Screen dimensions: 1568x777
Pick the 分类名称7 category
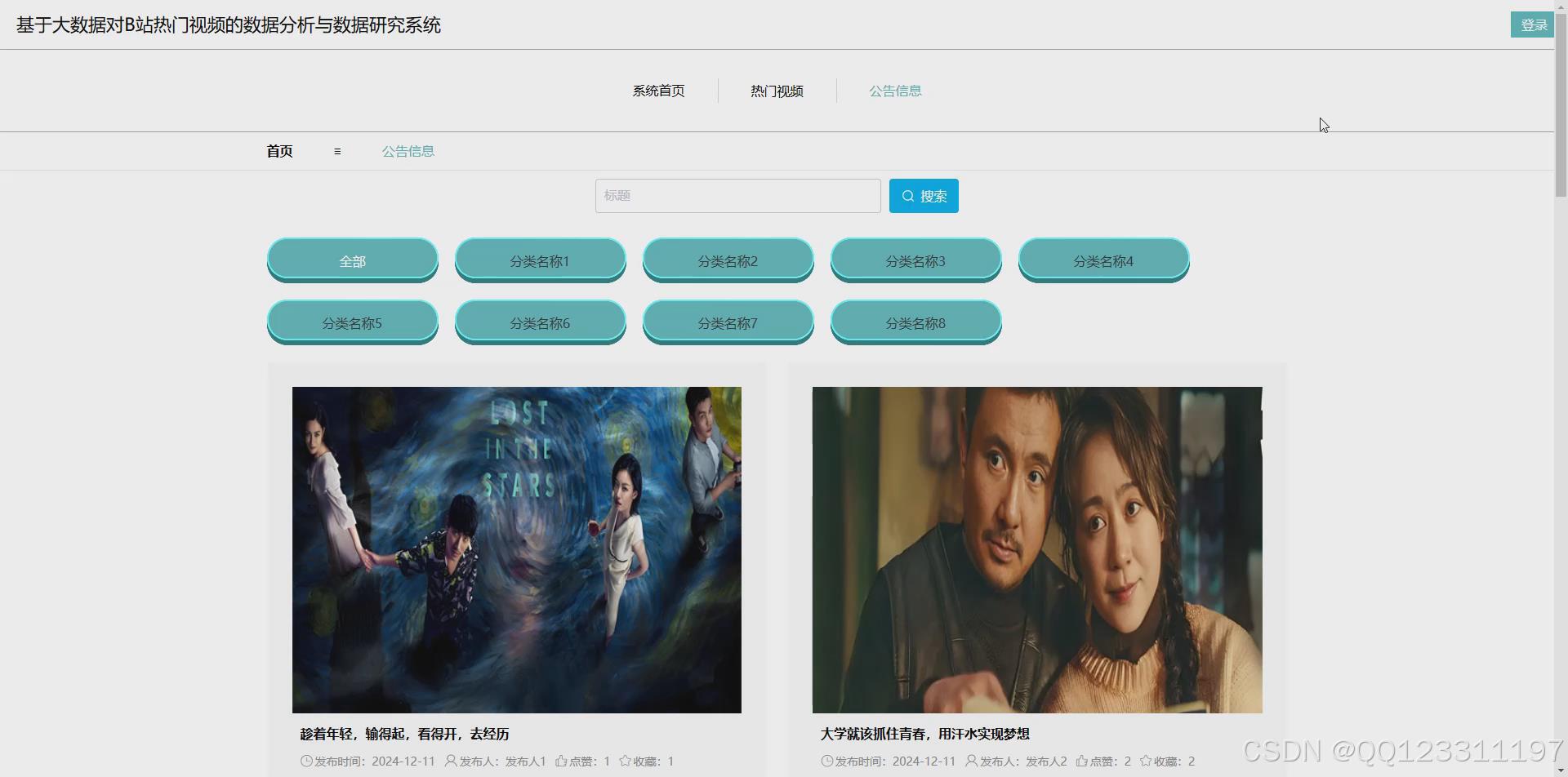(x=728, y=322)
